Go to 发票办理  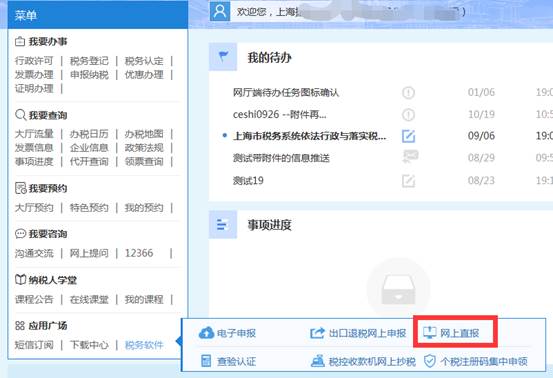coord(34,75)
